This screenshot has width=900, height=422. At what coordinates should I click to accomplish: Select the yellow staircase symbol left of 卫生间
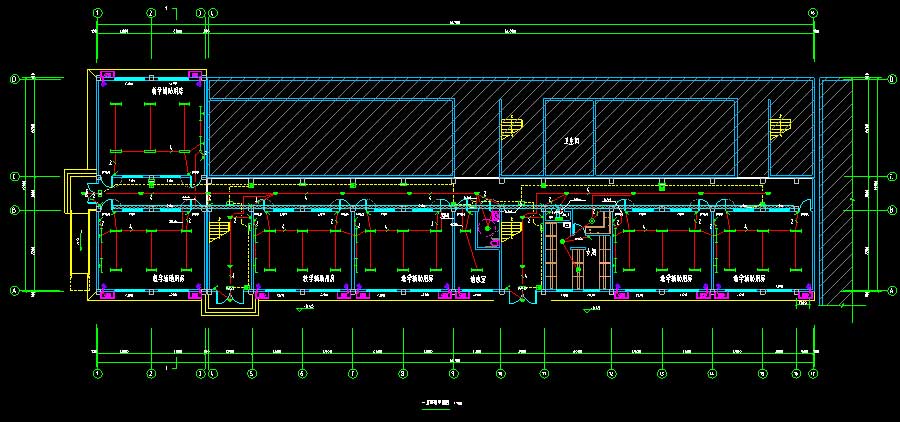tap(511, 127)
